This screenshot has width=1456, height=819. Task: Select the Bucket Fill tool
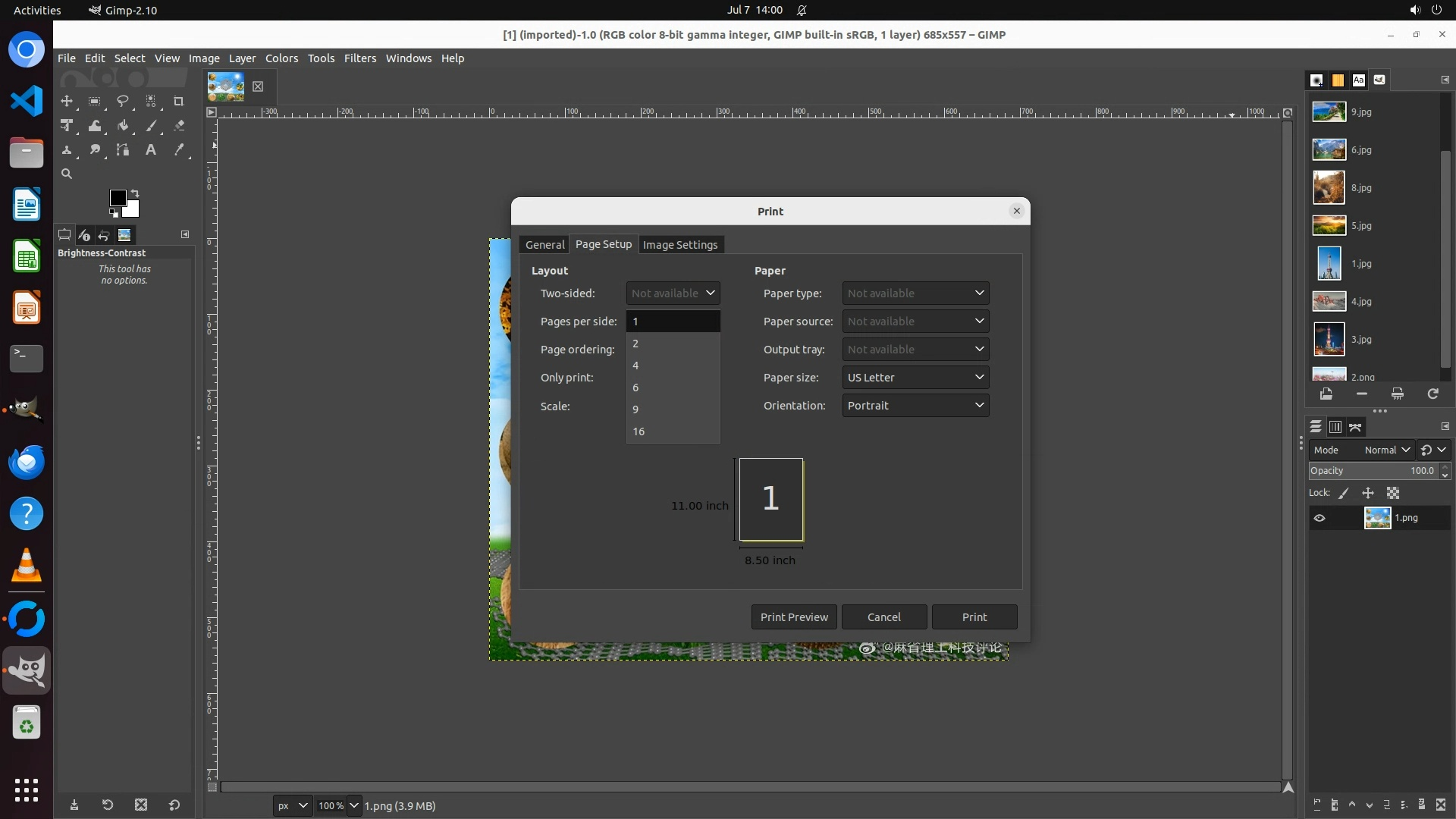(x=122, y=126)
